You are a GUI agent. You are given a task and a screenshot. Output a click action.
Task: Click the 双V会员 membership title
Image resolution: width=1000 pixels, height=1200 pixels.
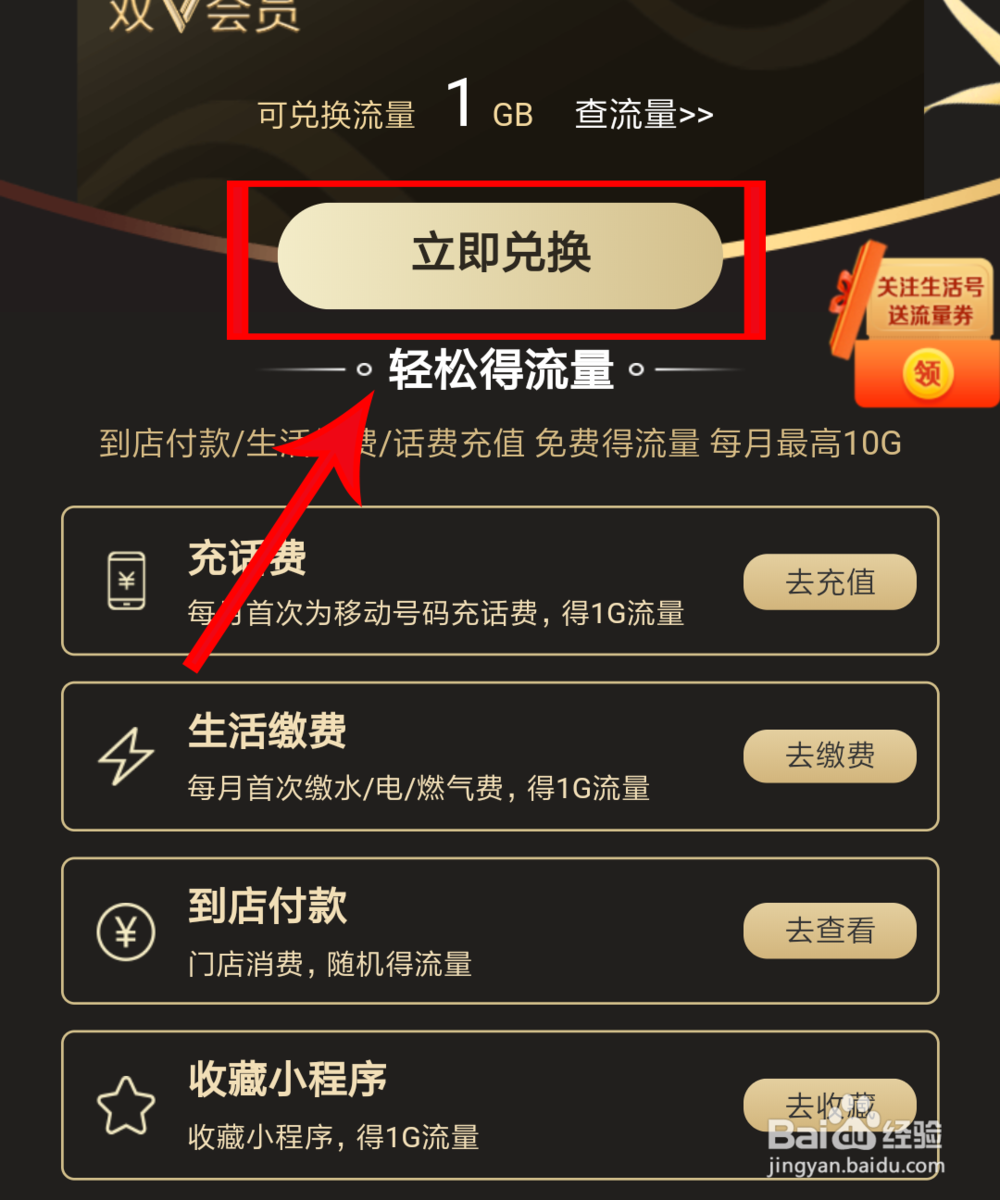205,15
